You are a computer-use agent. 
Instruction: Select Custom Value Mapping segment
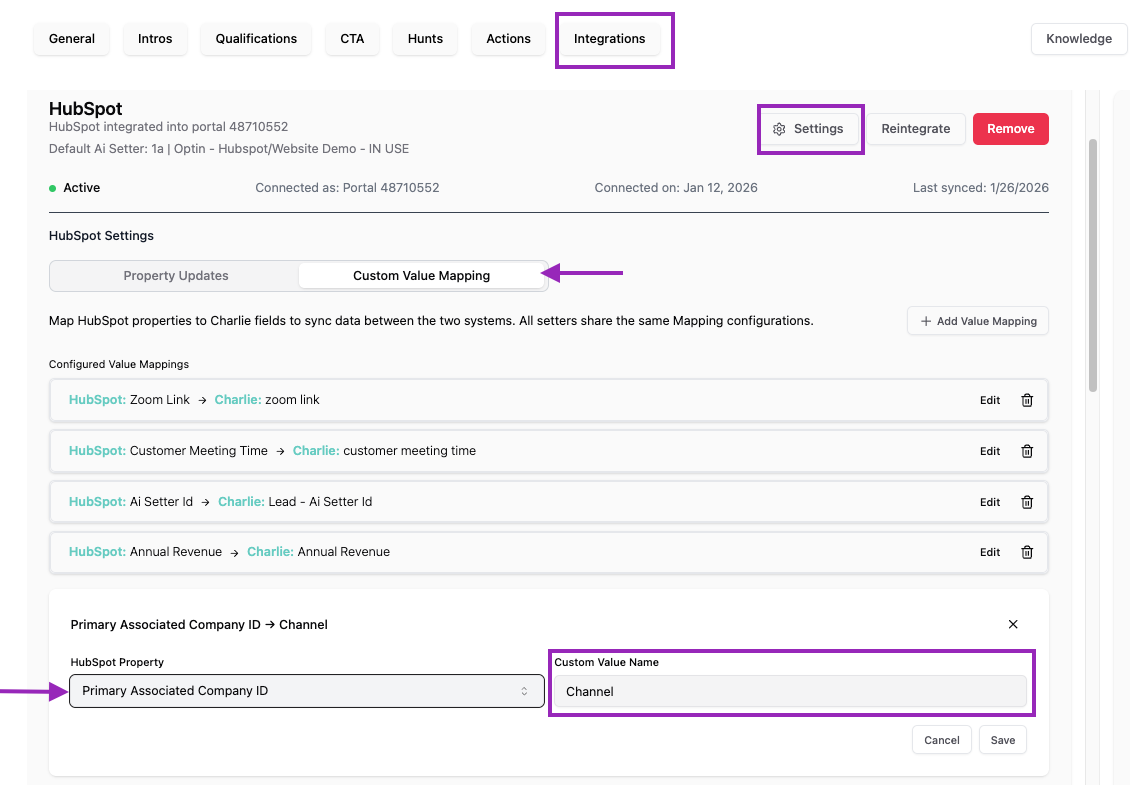[422, 276]
